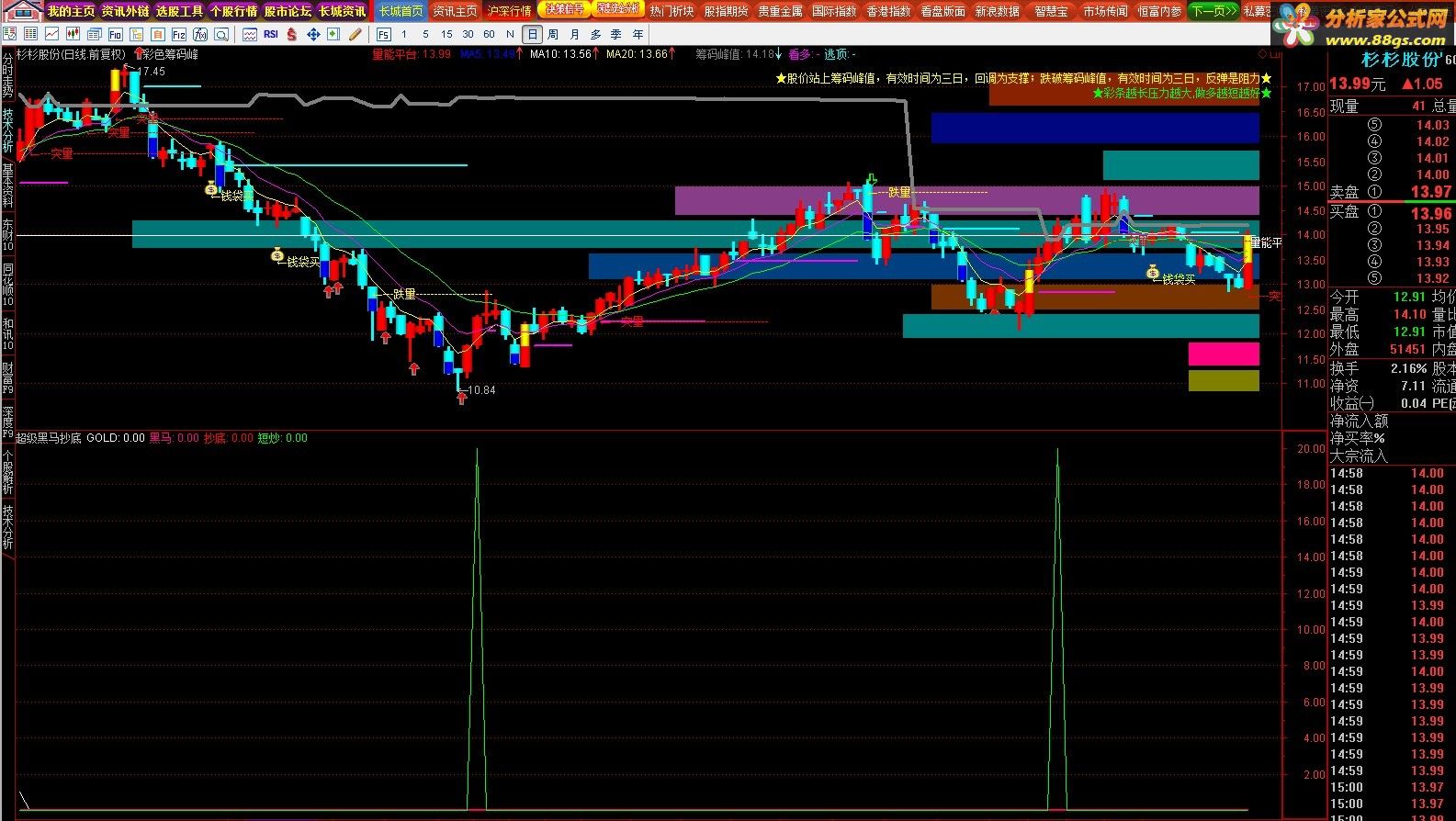Open the multi-window news toolbar icon
1456x821 pixels.
(95, 34)
